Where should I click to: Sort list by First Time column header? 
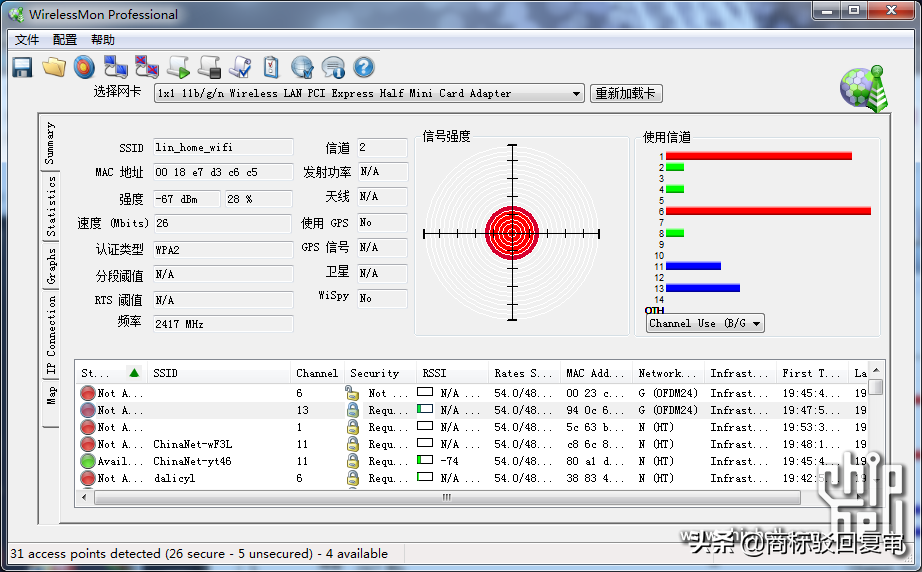(811, 373)
